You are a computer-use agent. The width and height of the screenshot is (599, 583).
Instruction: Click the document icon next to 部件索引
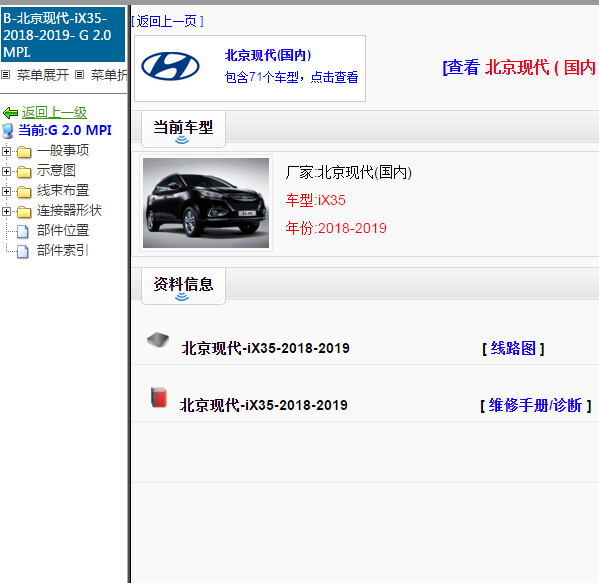point(23,251)
